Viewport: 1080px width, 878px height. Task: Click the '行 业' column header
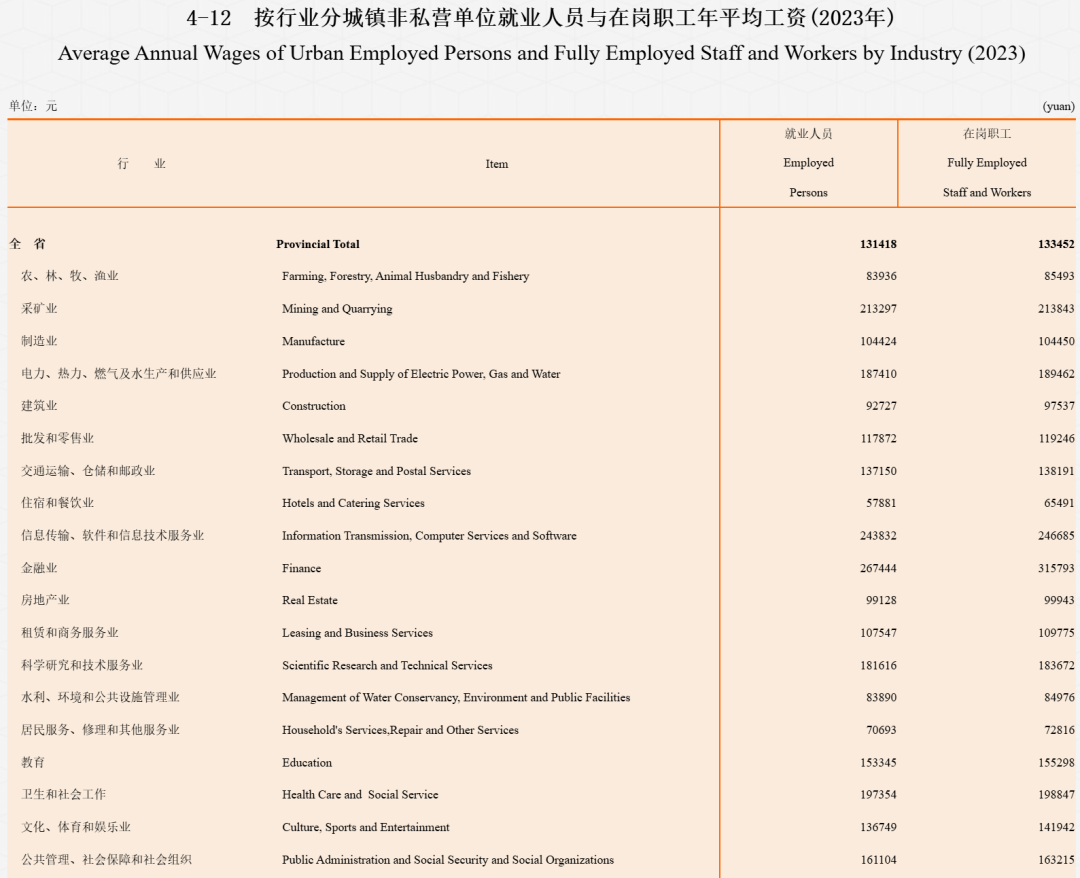point(141,164)
